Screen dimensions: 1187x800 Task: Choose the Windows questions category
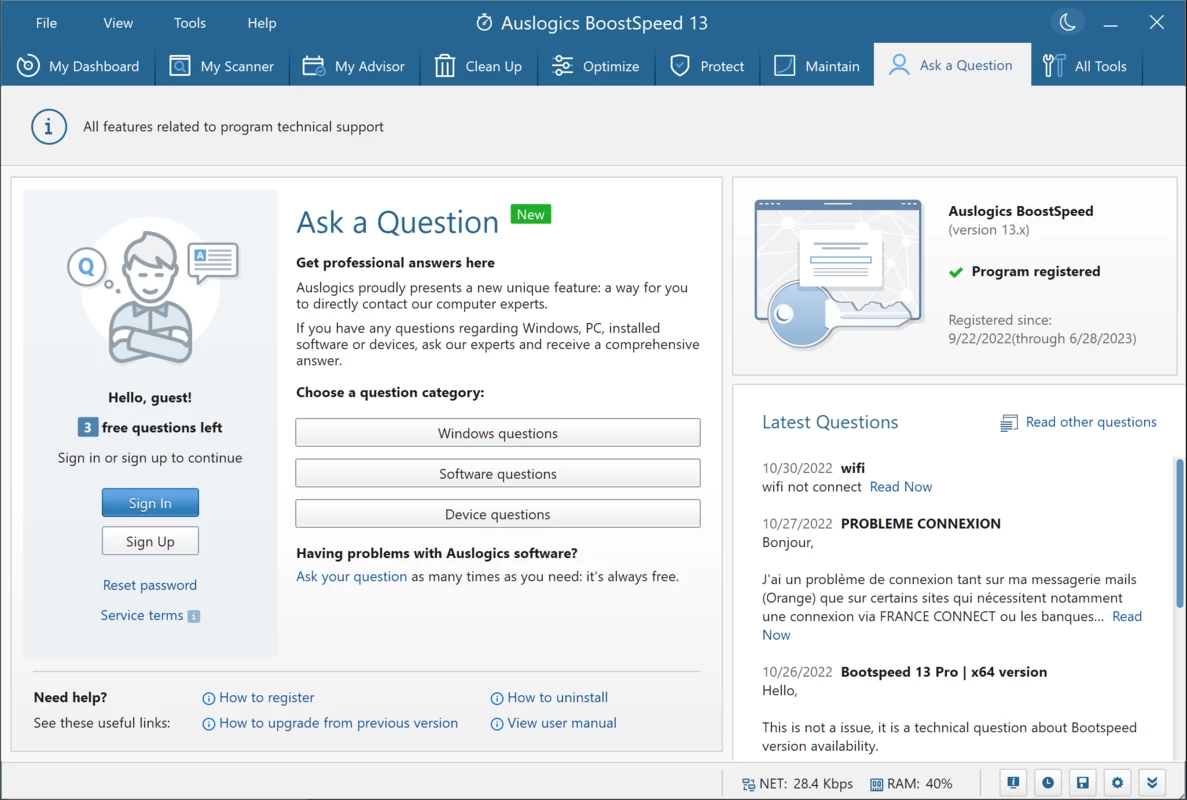pyautogui.click(x=497, y=433)
